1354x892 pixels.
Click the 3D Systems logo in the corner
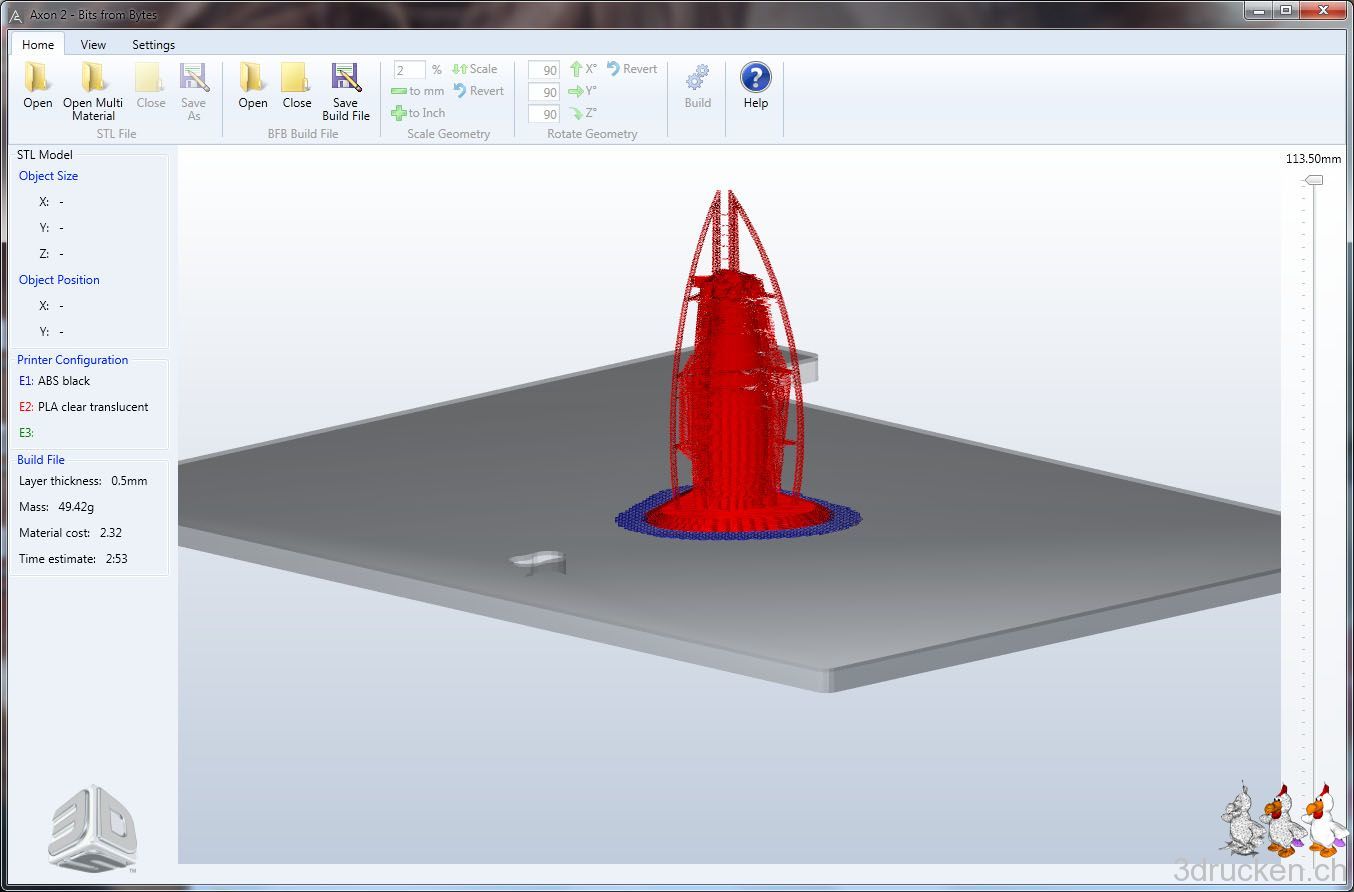(92, 828)
